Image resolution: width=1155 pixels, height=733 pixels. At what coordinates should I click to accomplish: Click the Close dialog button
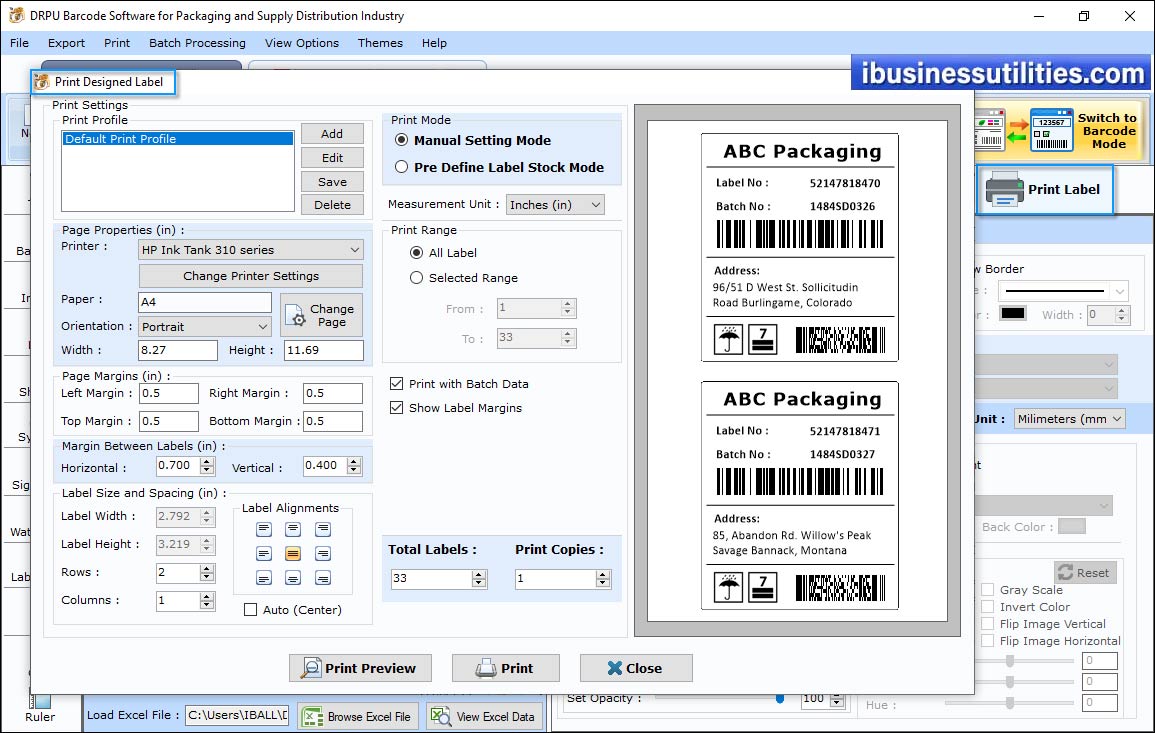pos(636,668)
